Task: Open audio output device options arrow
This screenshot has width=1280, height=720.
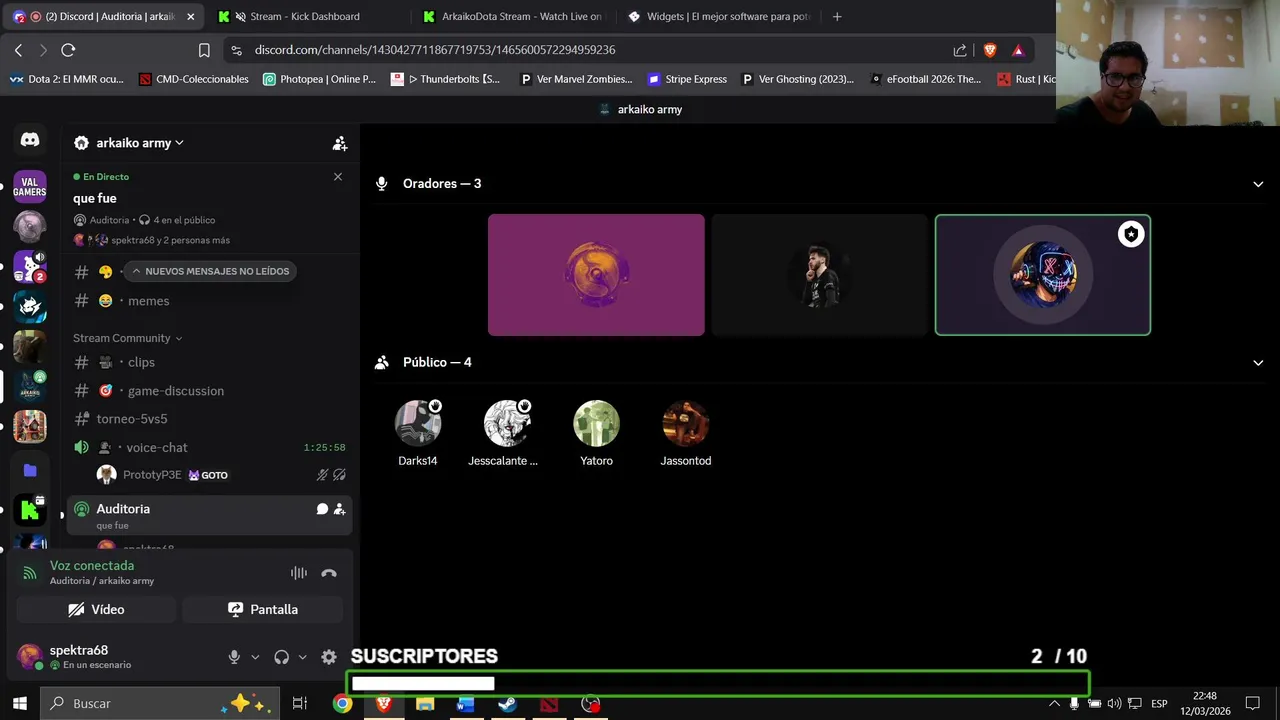Action: [303, 657]
